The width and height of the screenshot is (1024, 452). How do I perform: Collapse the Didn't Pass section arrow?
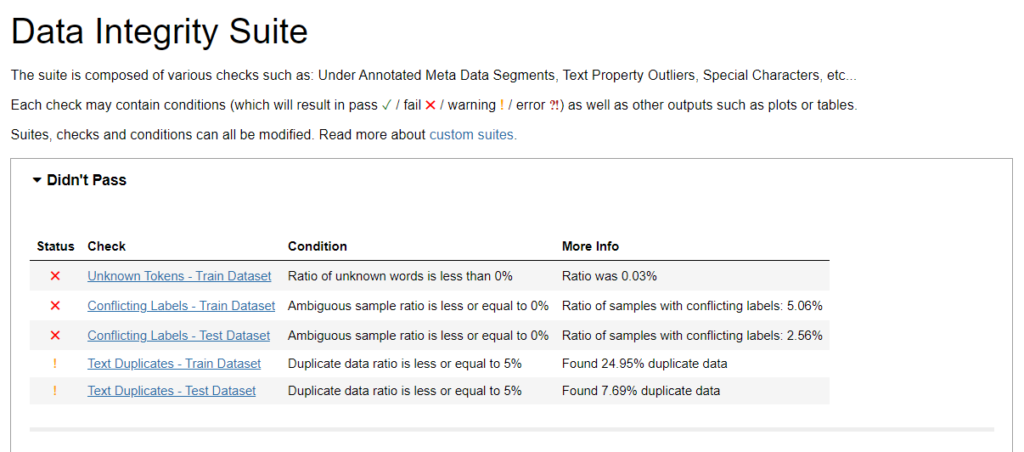pos(37,181)
